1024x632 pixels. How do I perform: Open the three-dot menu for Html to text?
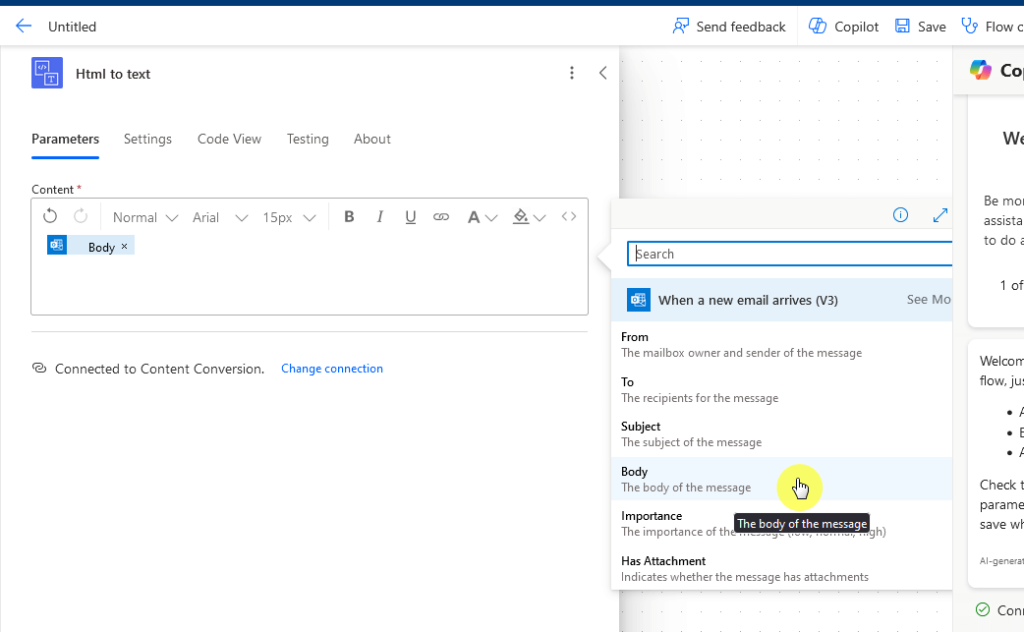[571, 73]
